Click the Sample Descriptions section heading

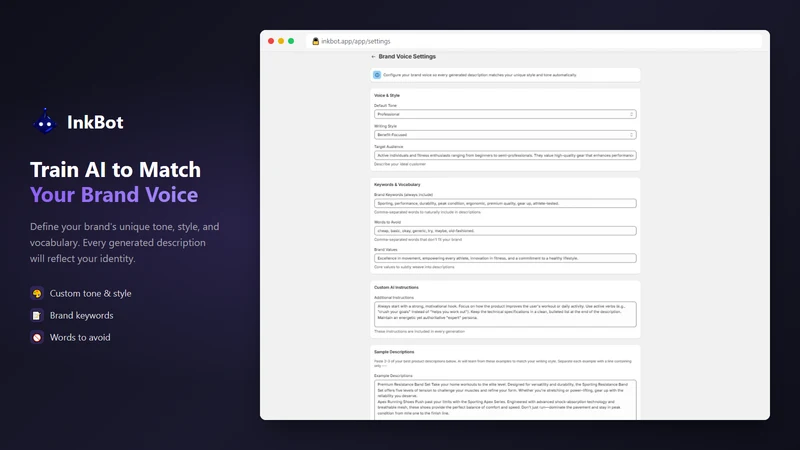tap(394, 352)
